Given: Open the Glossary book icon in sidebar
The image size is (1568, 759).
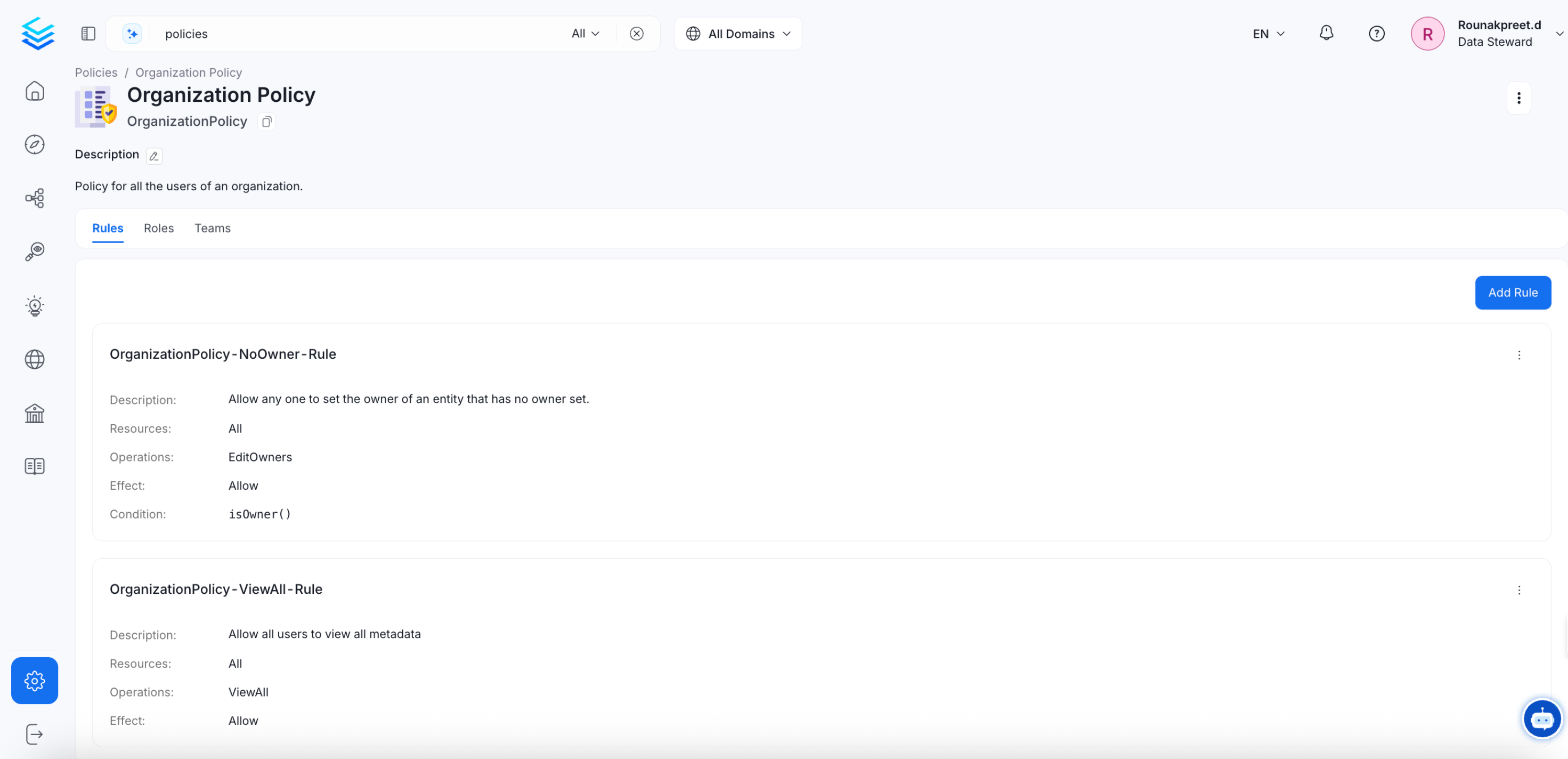Looking at the screenshot, I should coord(35,466).
